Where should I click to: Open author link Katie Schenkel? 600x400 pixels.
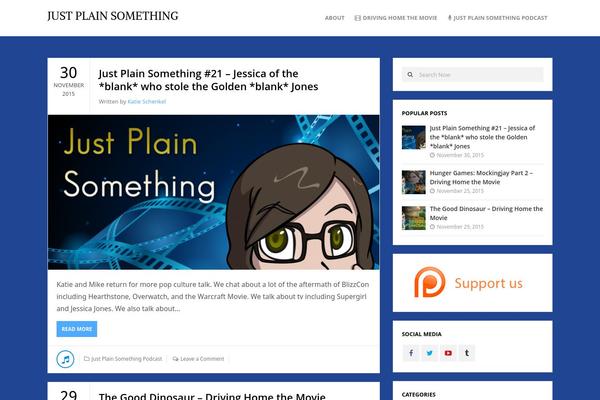point(147,101)
